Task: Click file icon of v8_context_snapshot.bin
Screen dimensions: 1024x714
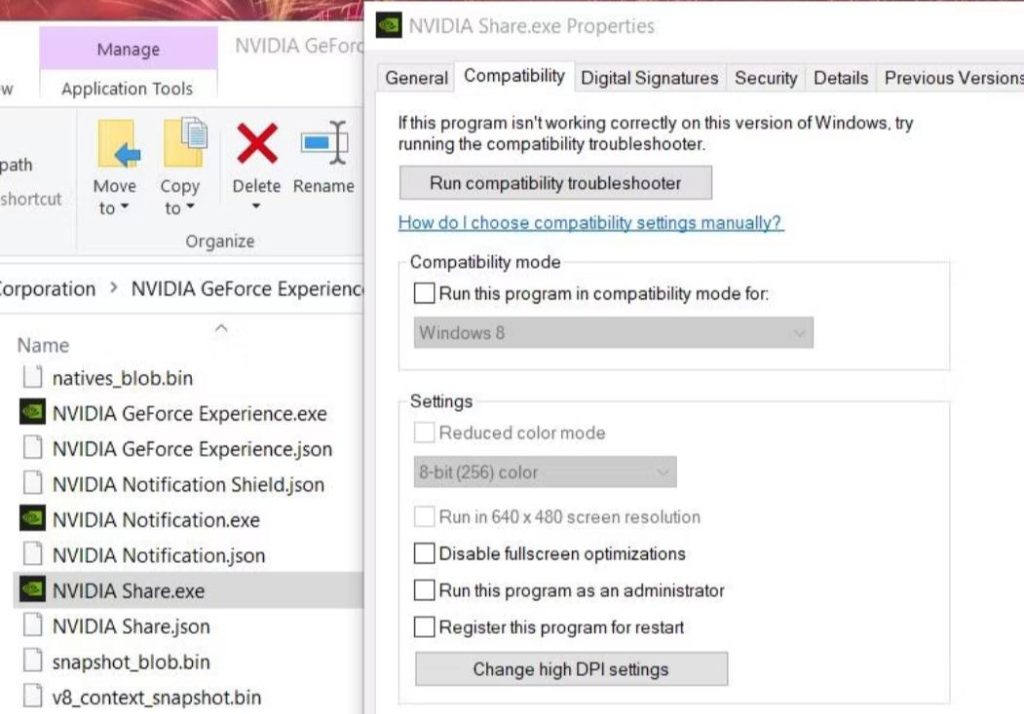Action: [33, 696]
